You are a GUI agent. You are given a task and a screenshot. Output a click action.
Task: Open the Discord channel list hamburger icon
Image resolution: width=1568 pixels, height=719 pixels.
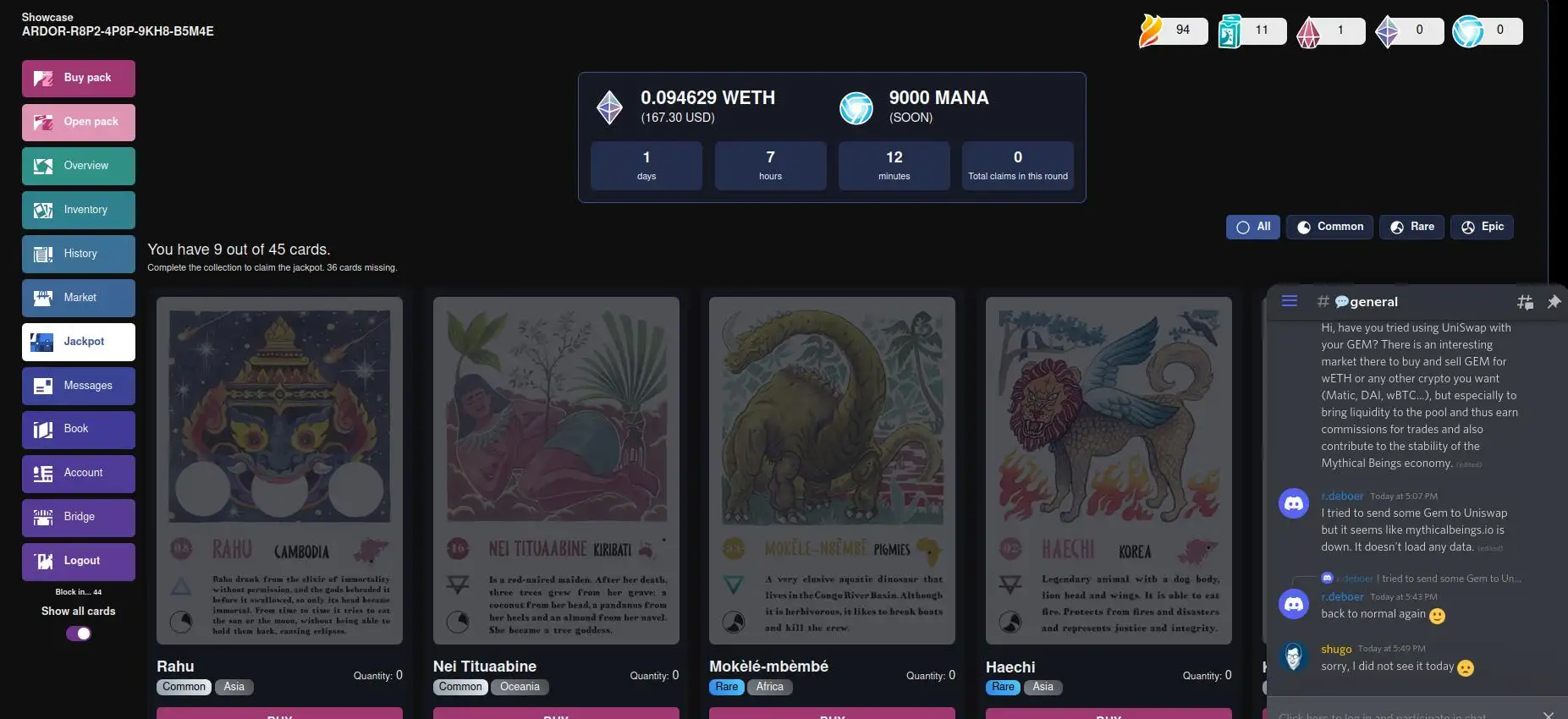pos(1290,300)
